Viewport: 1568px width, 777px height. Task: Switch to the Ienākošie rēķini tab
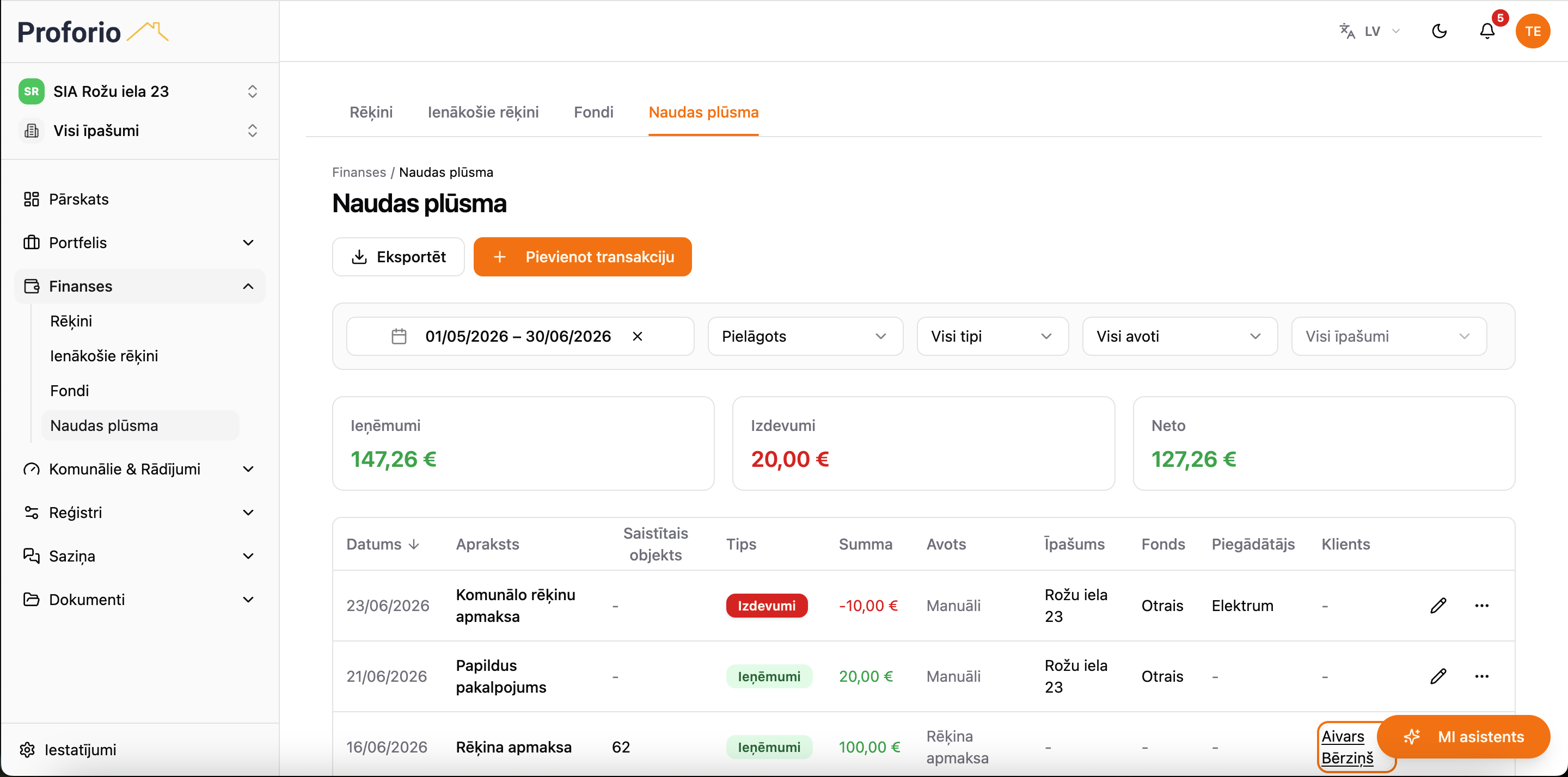pyautogui.click(x=483, y=112)
